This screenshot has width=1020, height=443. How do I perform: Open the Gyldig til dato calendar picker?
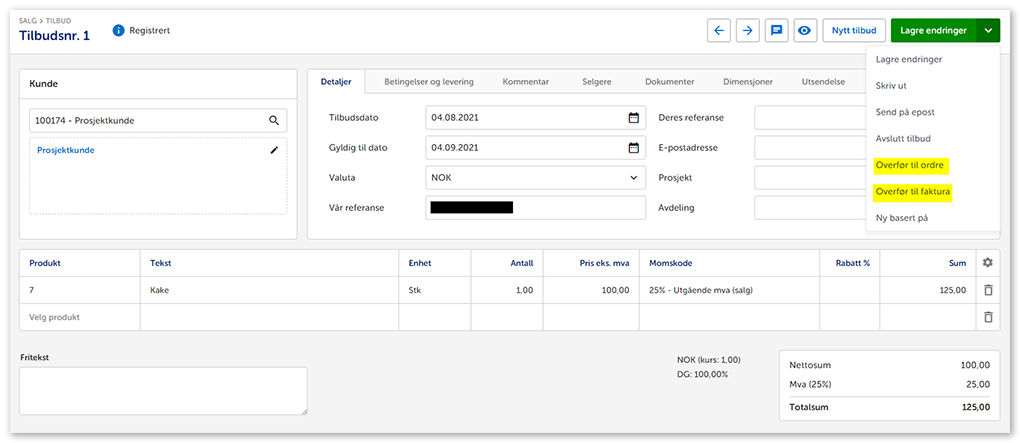click(633, 148)
